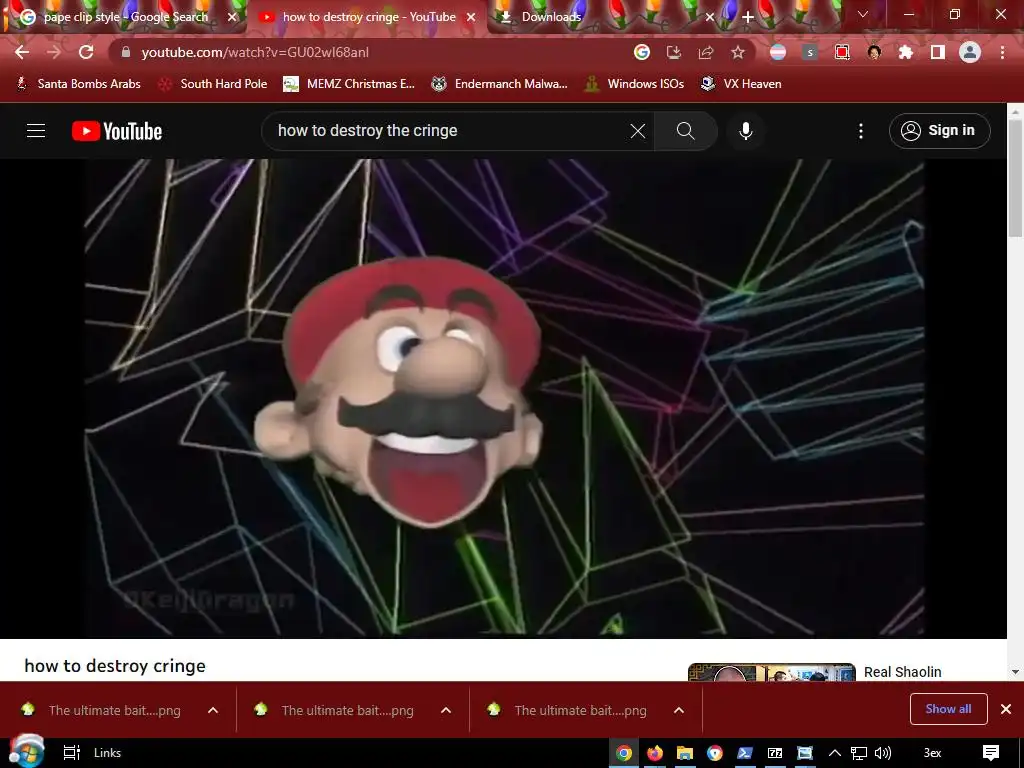Open File Explorer from the taskbar

pos(684,753)
